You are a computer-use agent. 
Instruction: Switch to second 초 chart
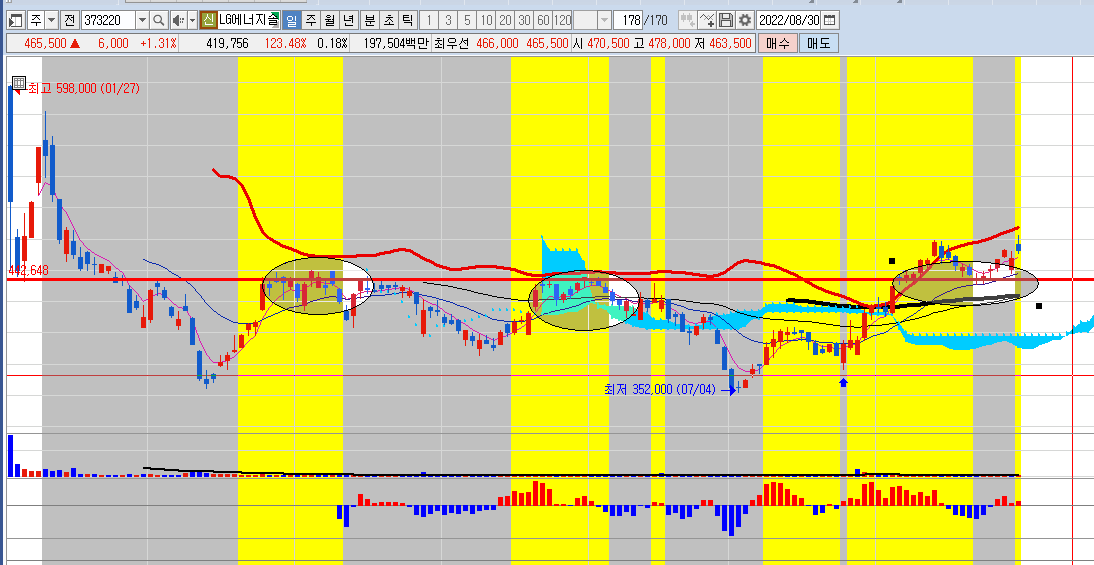pos(389,20)
